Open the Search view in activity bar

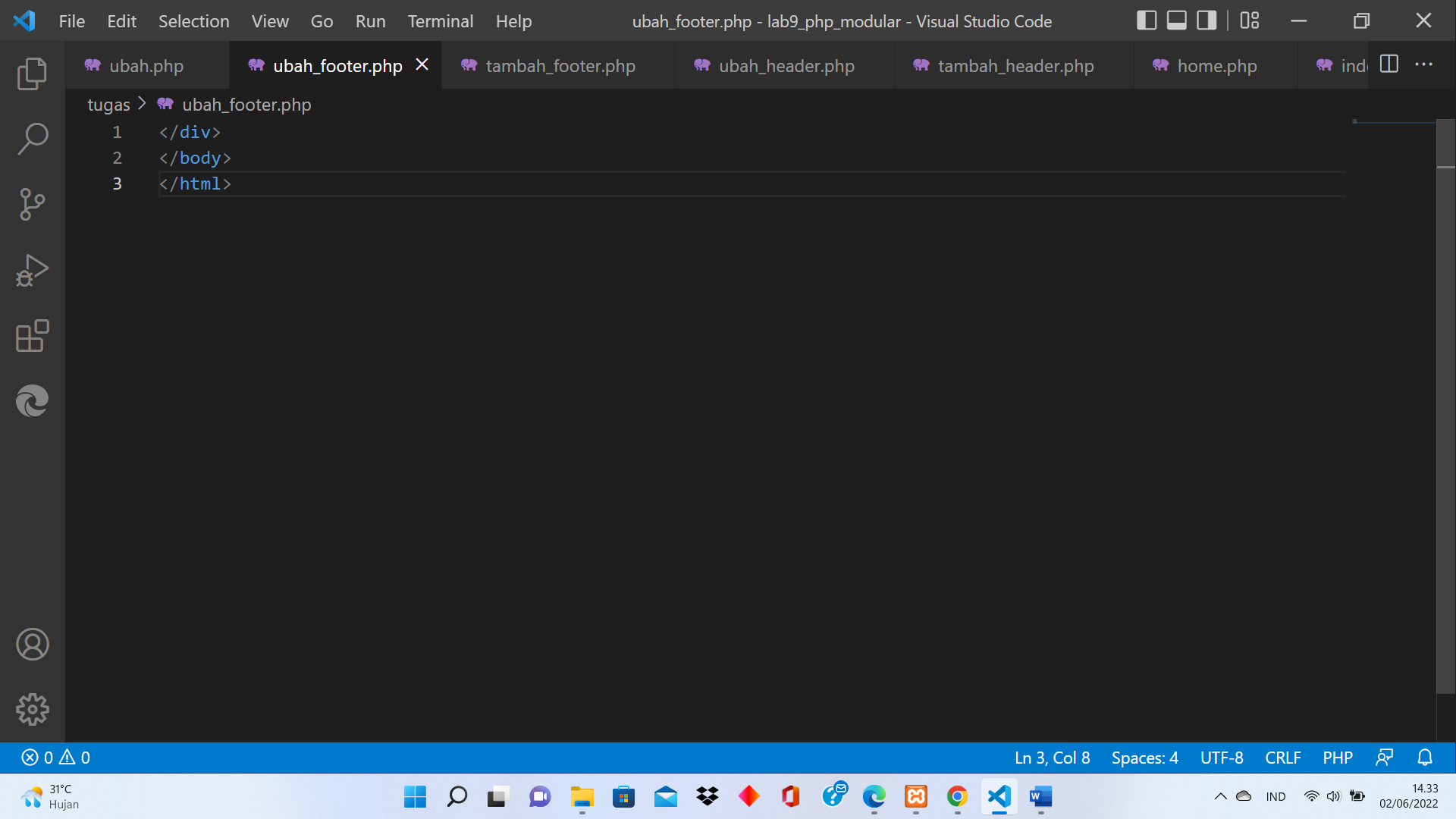[x=32, y=139]
